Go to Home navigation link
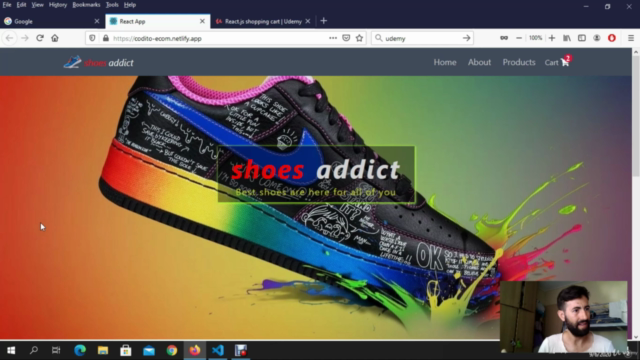 pos(445,62)
